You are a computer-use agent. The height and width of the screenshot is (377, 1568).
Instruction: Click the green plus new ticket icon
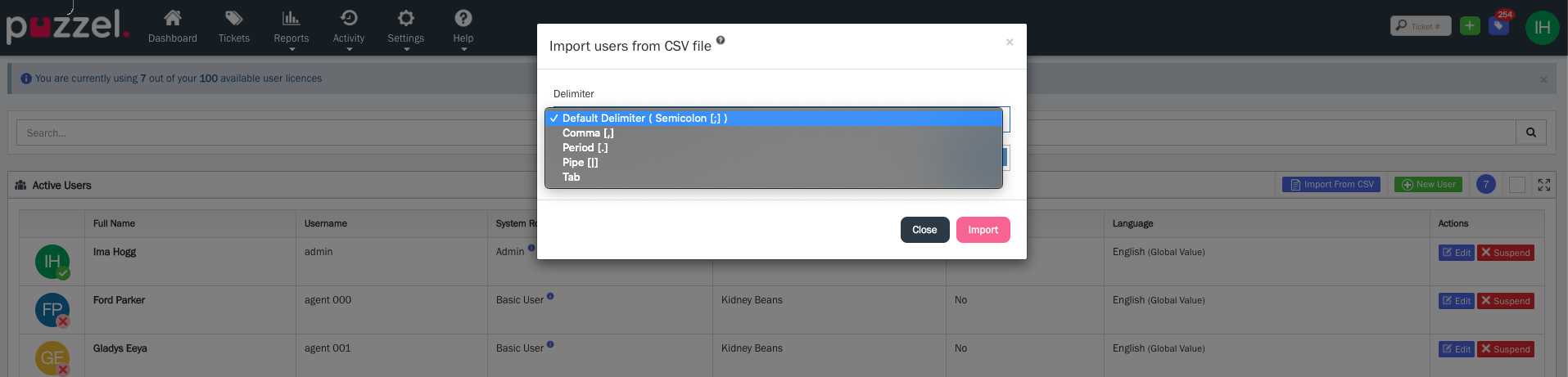click(x=1470, y=26)
